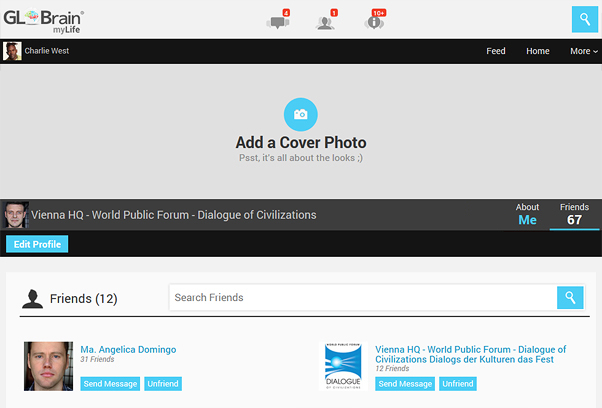Open the About Me tab
This screenshot has height=408, width=602.
click(527, 214)
